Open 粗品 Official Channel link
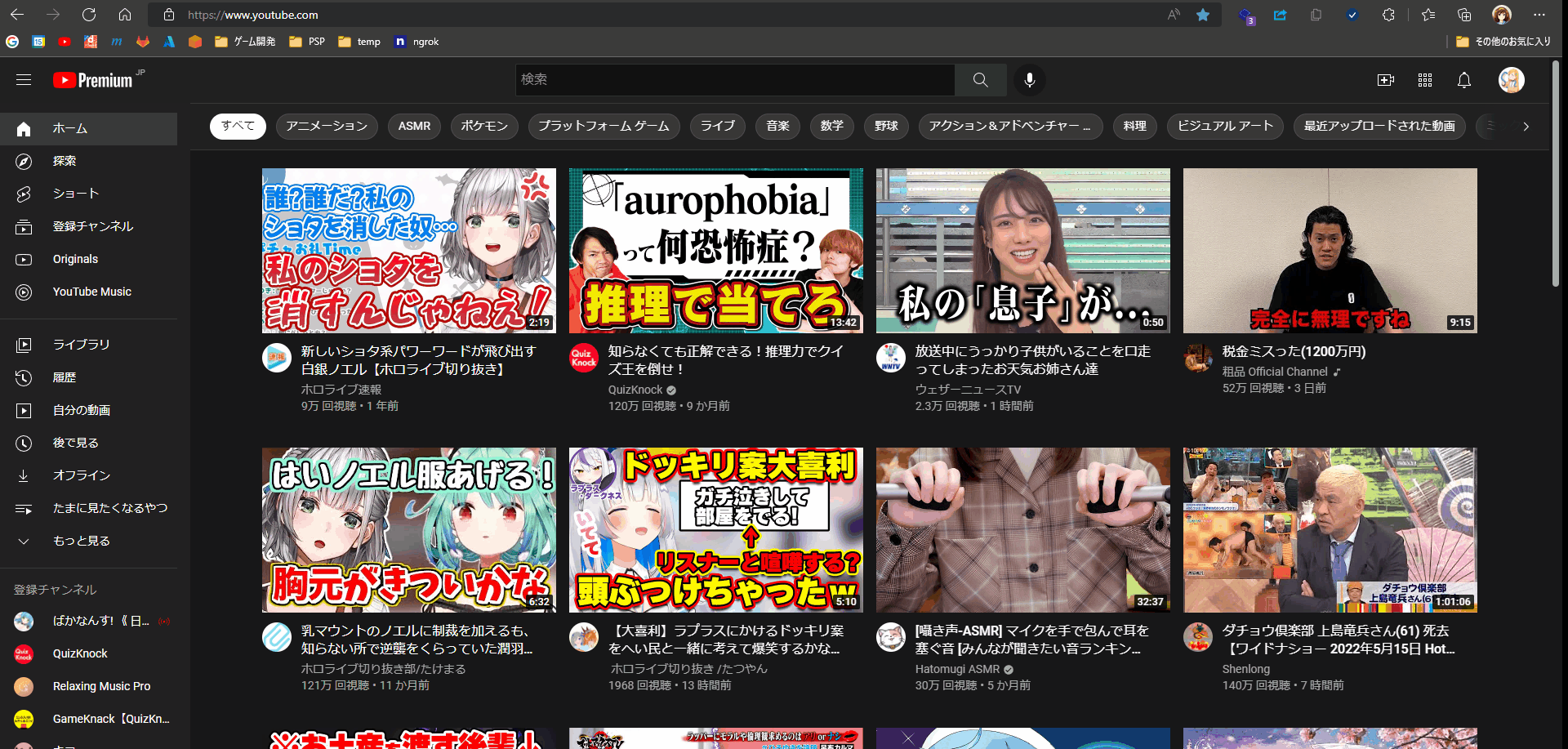Image resolution: width=1568 pixels, height=749 pixels. pyautogui.click(x=1275, y=372)
